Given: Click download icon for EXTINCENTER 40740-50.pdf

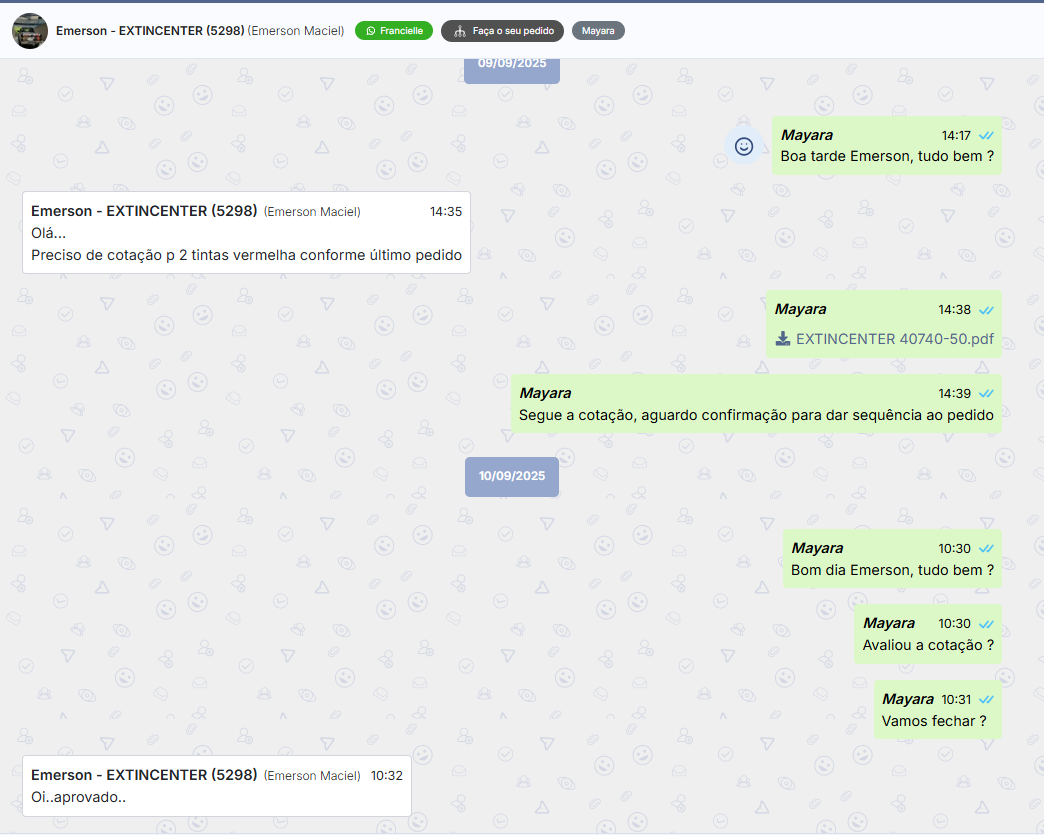Looking at the screenshot, I should point(783,339).
